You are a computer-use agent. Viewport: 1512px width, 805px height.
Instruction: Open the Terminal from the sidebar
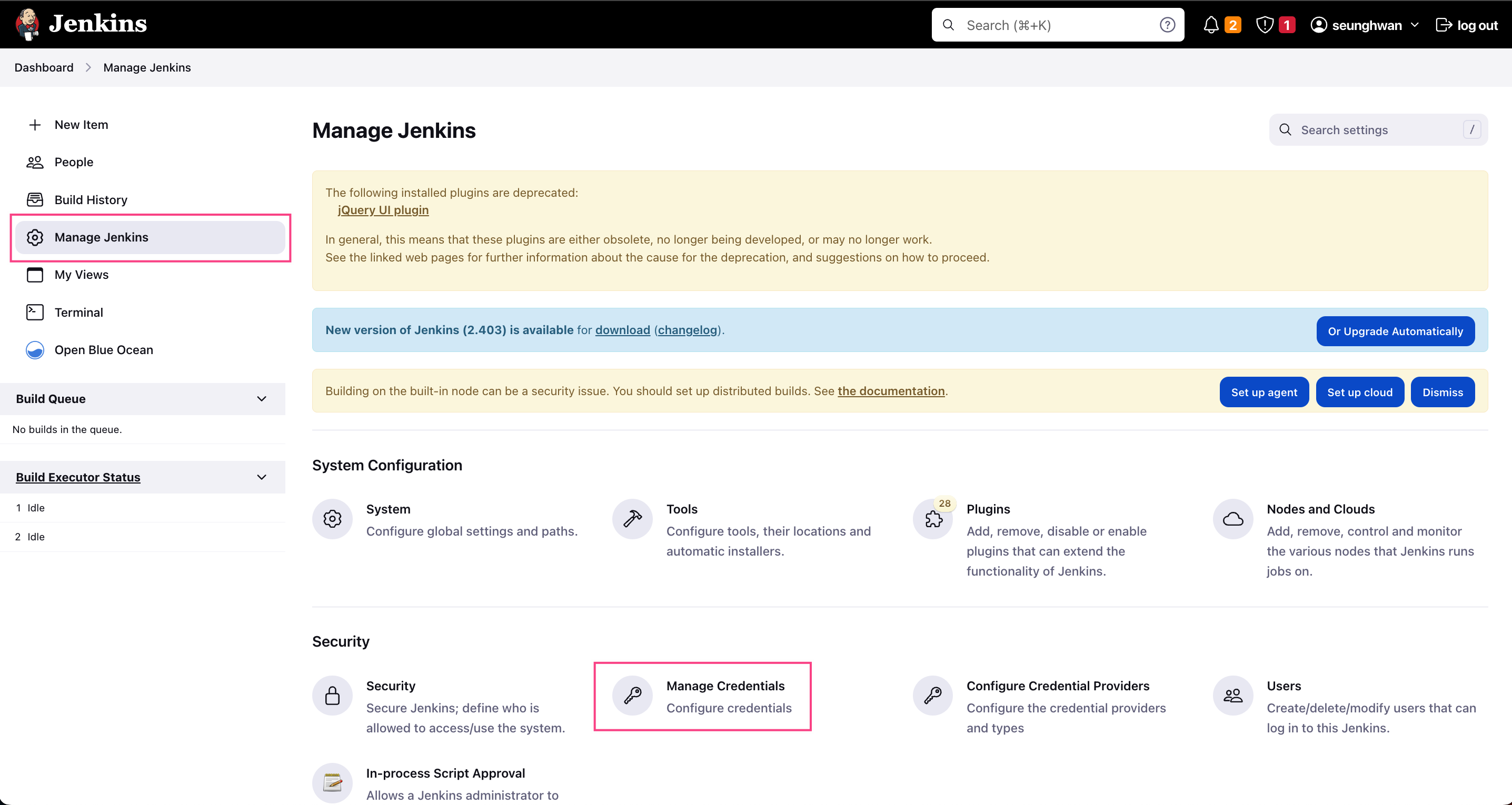[78, 312]
